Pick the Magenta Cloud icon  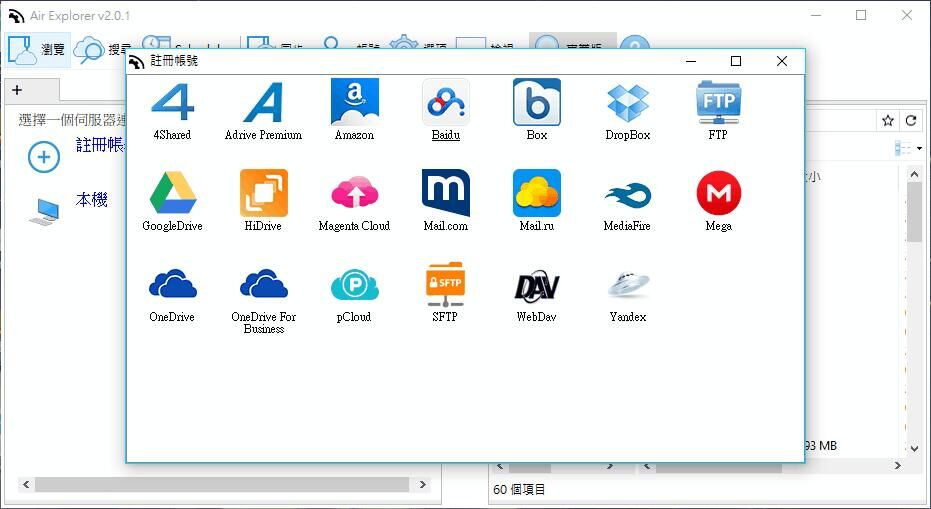[354, 194]
